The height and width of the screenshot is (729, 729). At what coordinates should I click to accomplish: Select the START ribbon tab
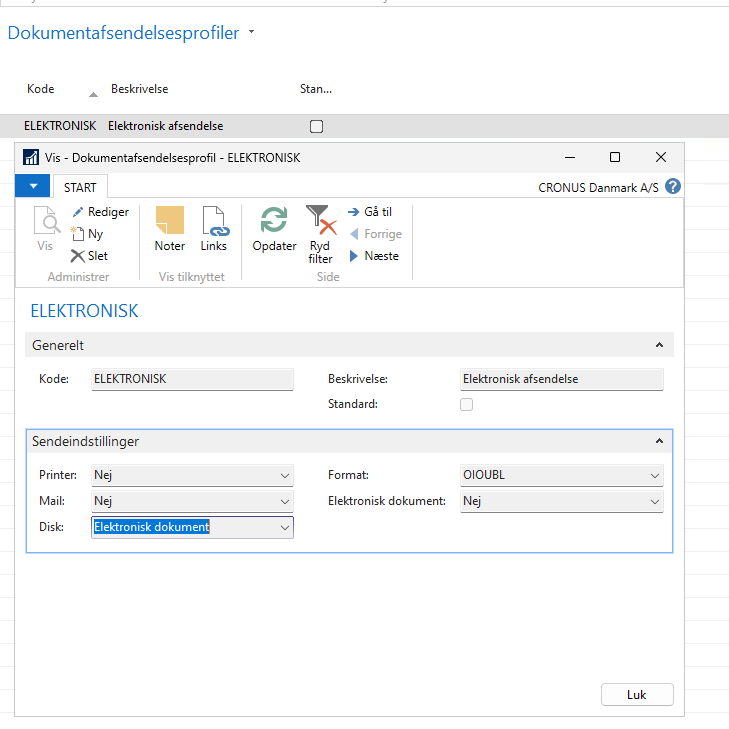(x=81, y=187)
